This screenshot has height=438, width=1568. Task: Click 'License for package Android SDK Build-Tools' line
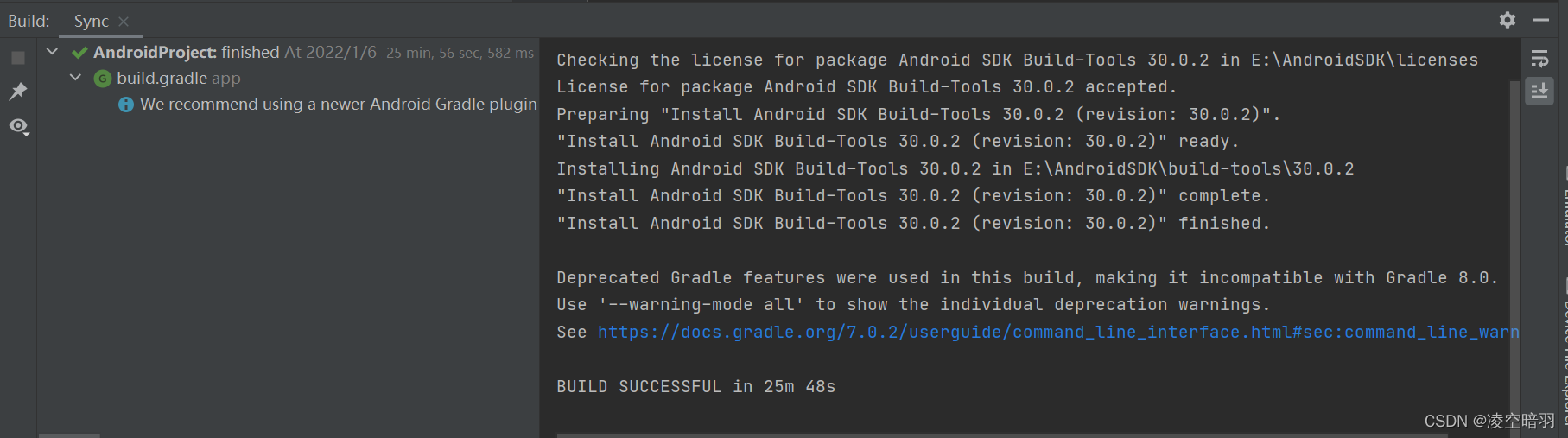coord(867,86)
